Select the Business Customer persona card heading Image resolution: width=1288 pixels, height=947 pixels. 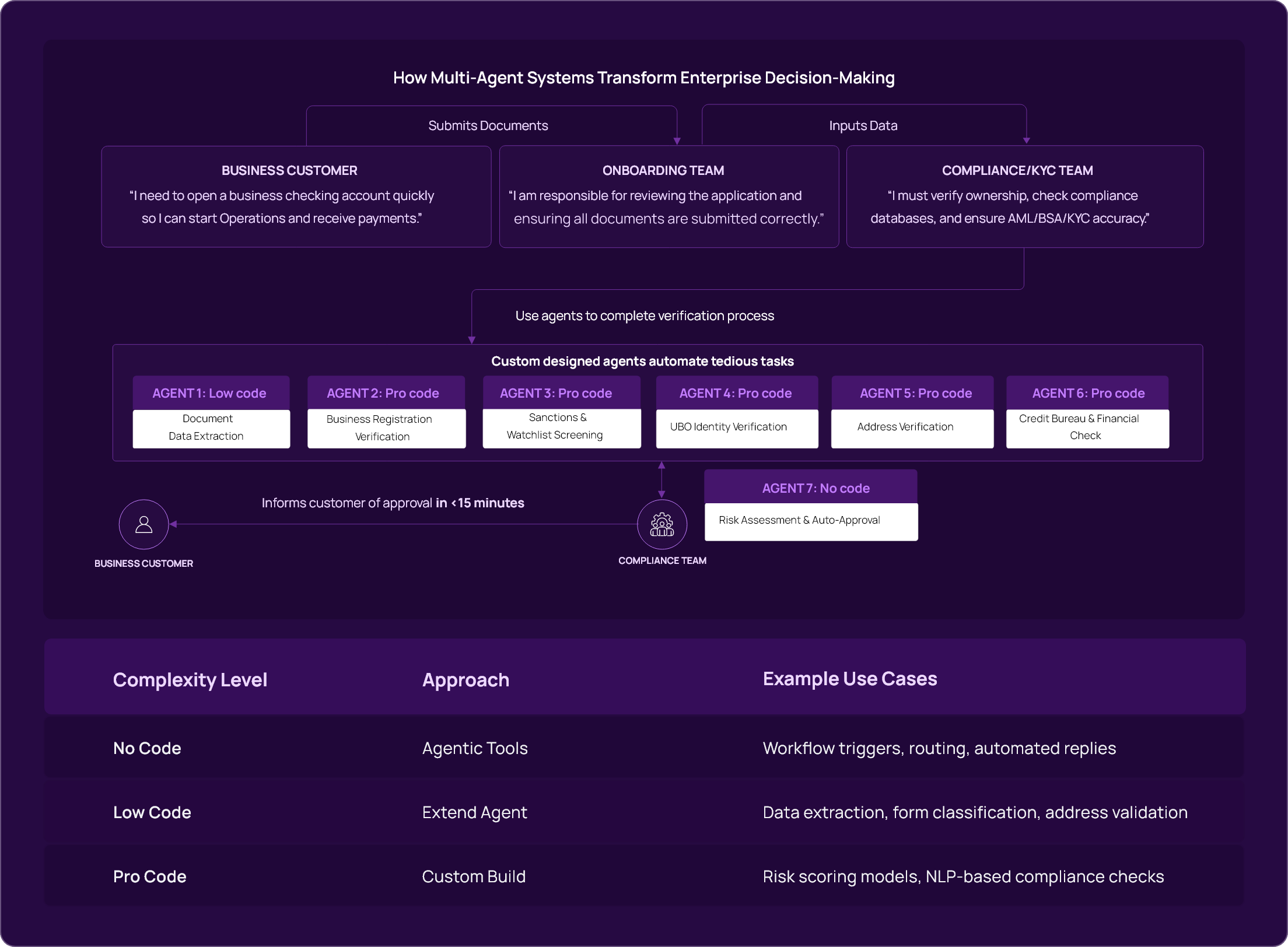pos(289,170)
